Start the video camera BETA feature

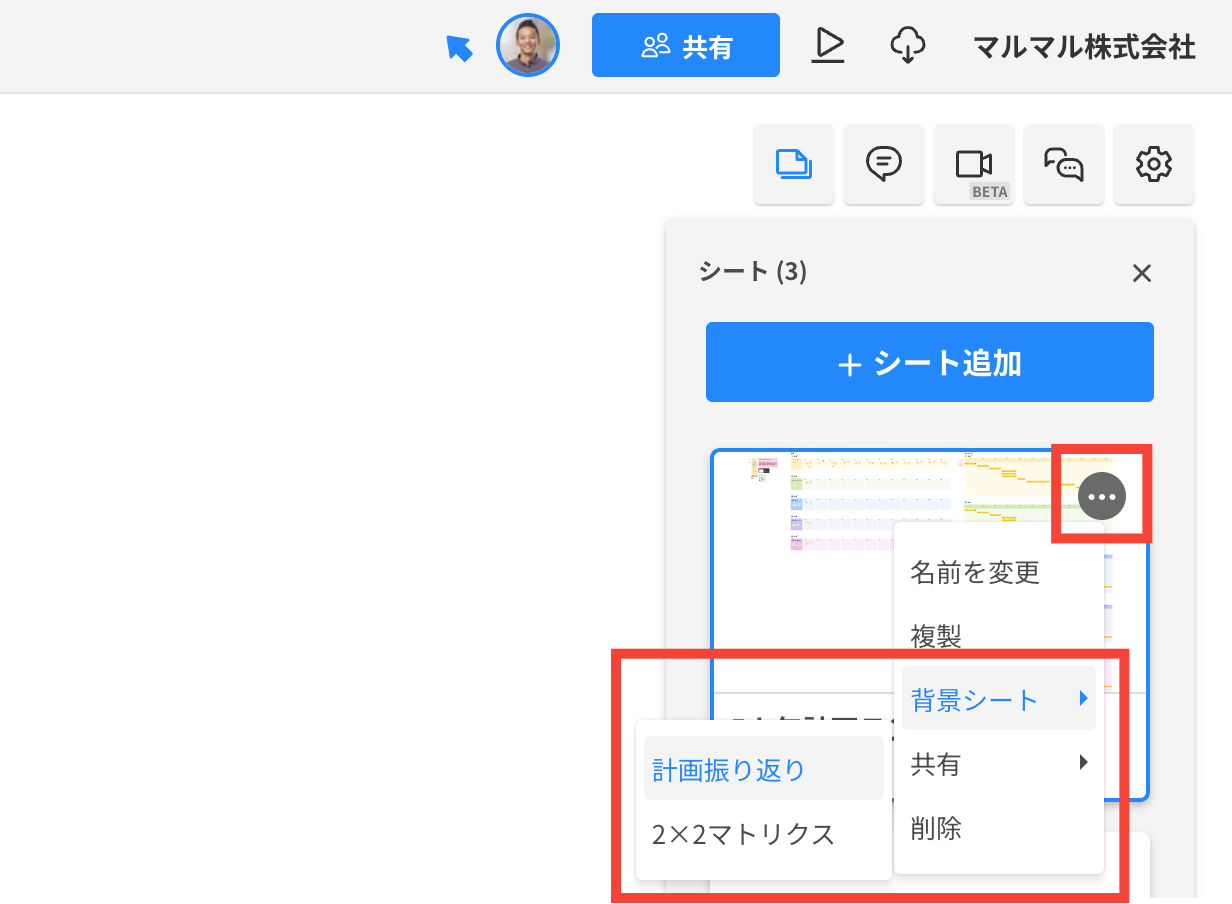[x=974, y=164]
